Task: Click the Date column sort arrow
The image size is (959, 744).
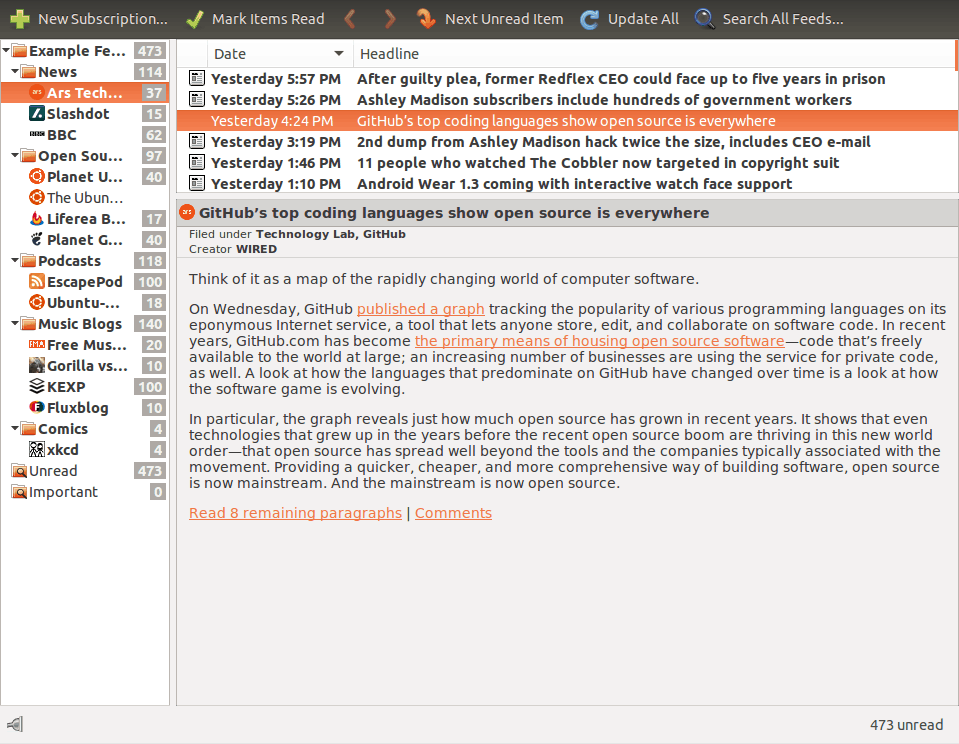Action: (x=339, y=54)
